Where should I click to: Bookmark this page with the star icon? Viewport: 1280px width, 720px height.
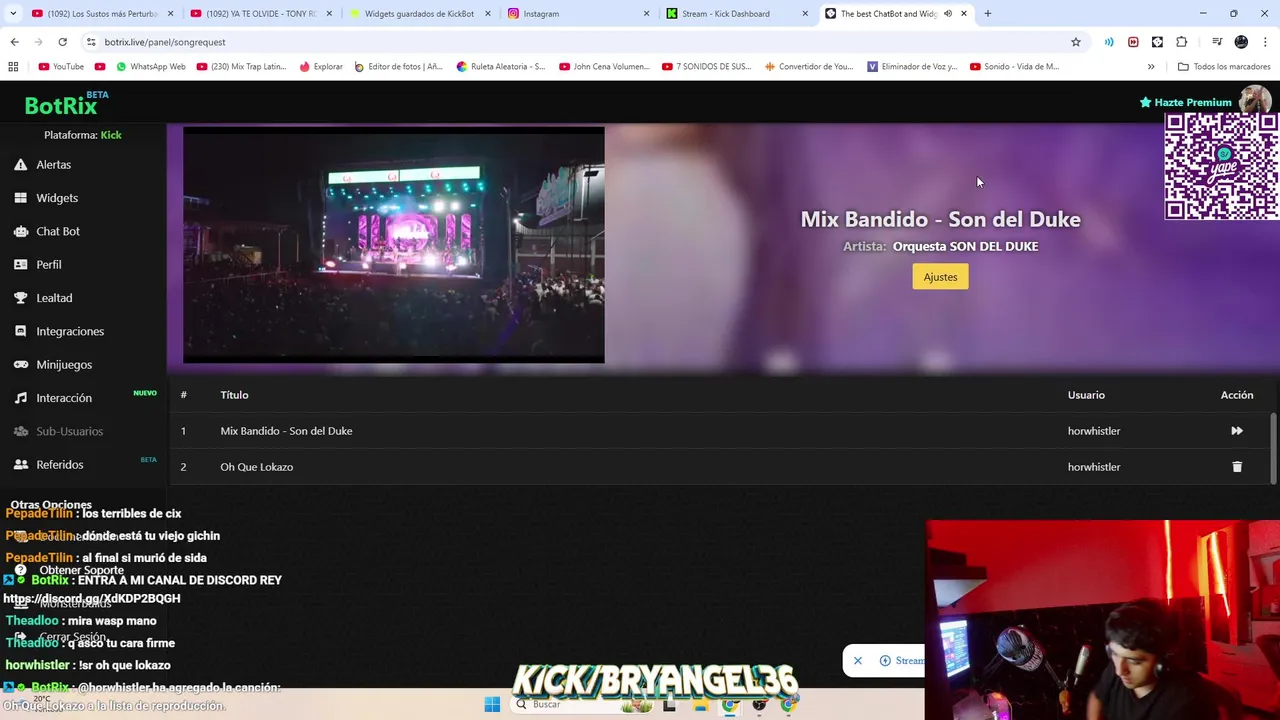[x=1076, y=42]
